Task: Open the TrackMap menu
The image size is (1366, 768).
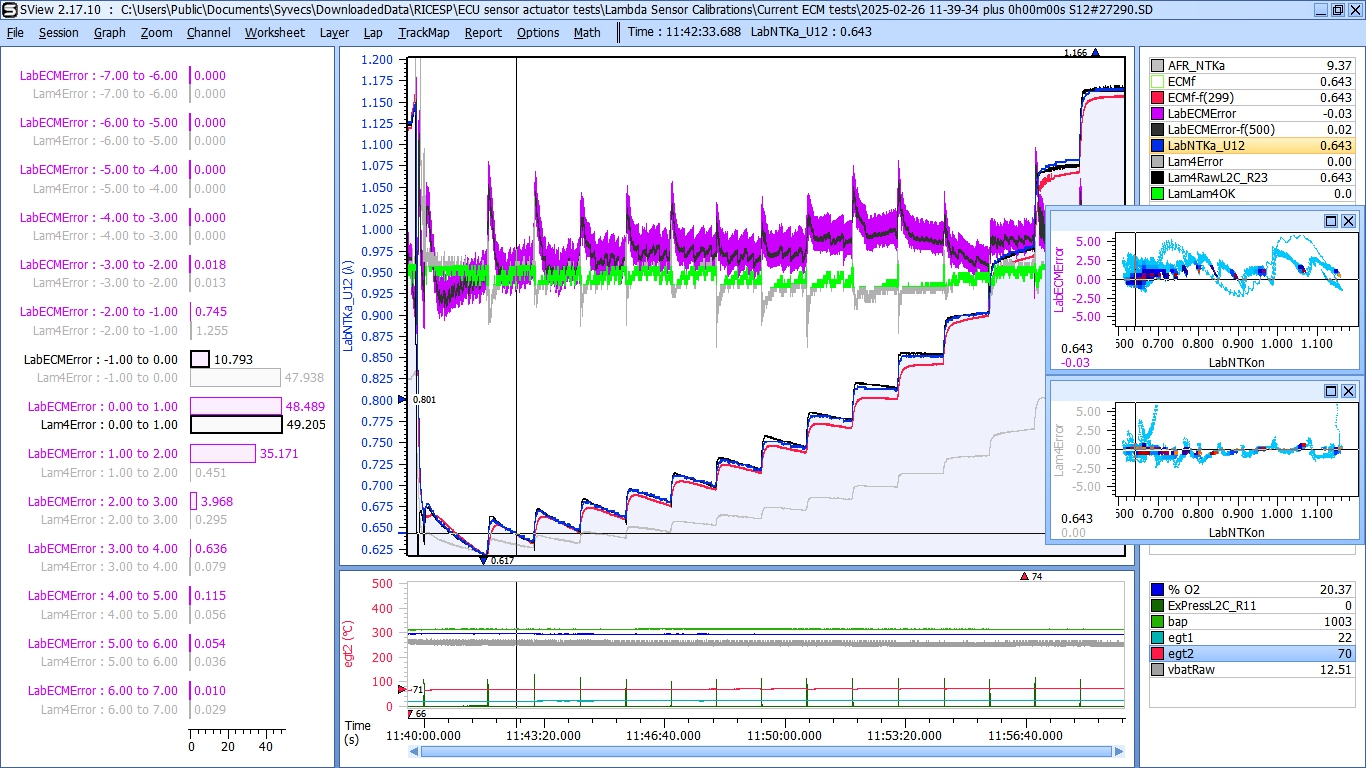Action: click(424, 32)
